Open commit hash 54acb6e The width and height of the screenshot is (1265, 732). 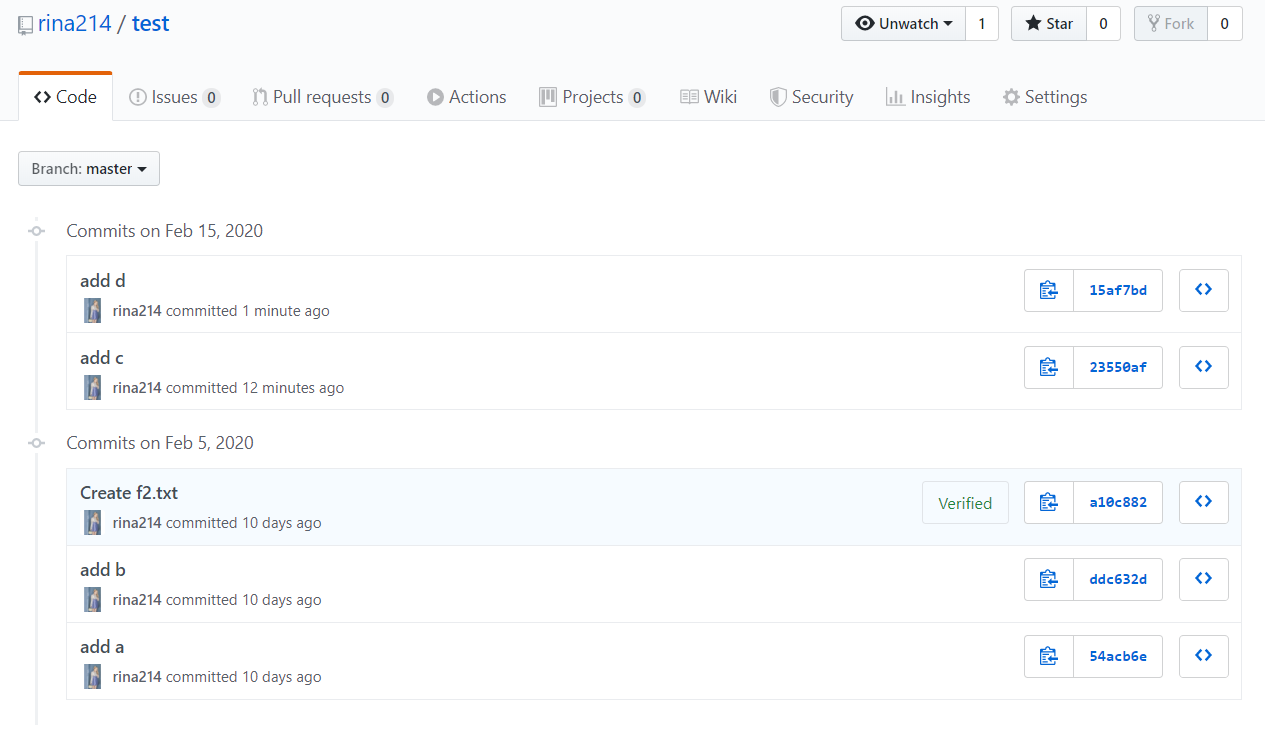[x=1118, y=656]
